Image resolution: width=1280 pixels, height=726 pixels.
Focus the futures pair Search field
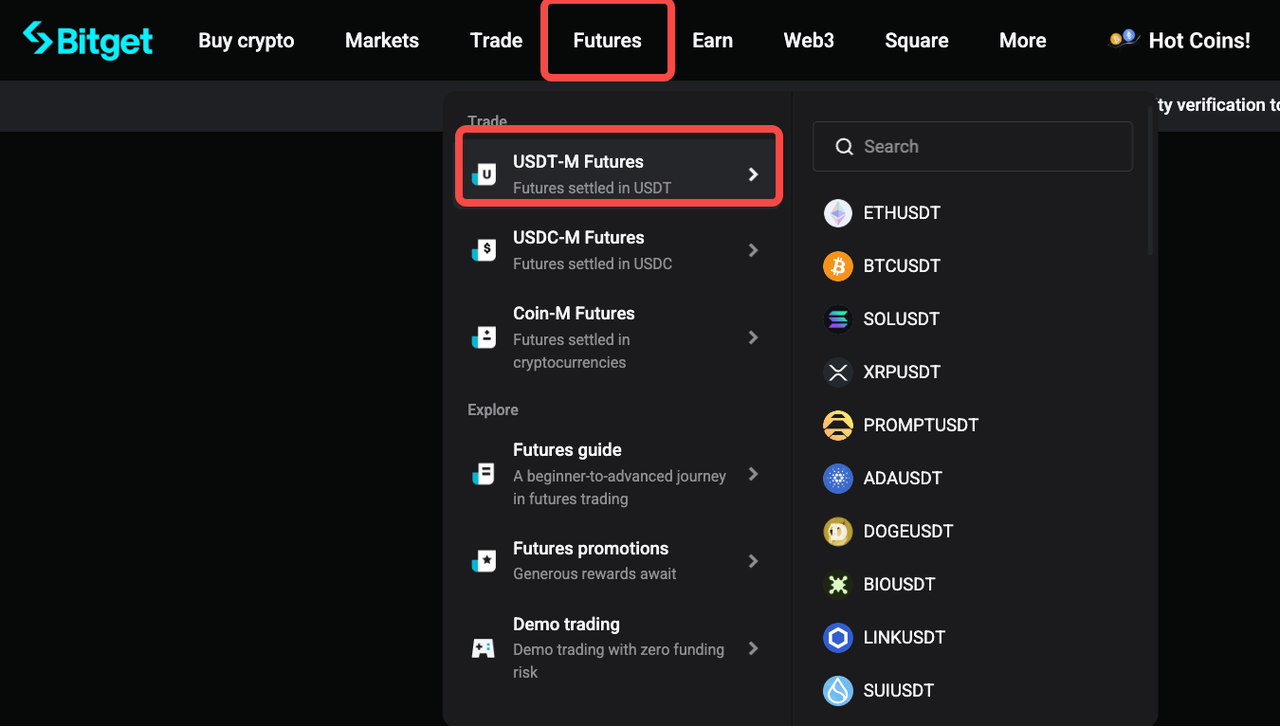972,147
